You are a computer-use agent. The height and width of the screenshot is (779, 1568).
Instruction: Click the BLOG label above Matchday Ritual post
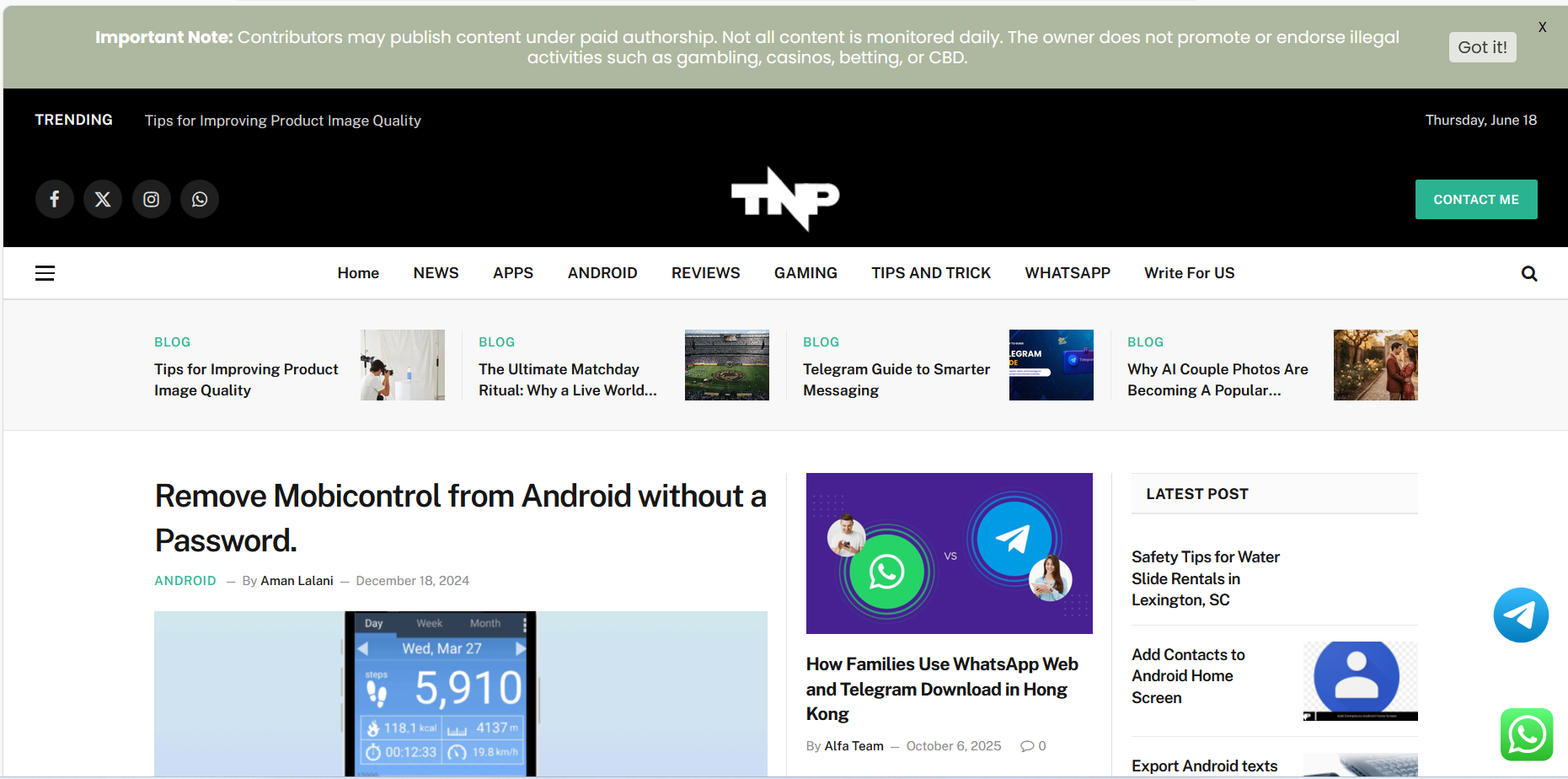[496, 342]
